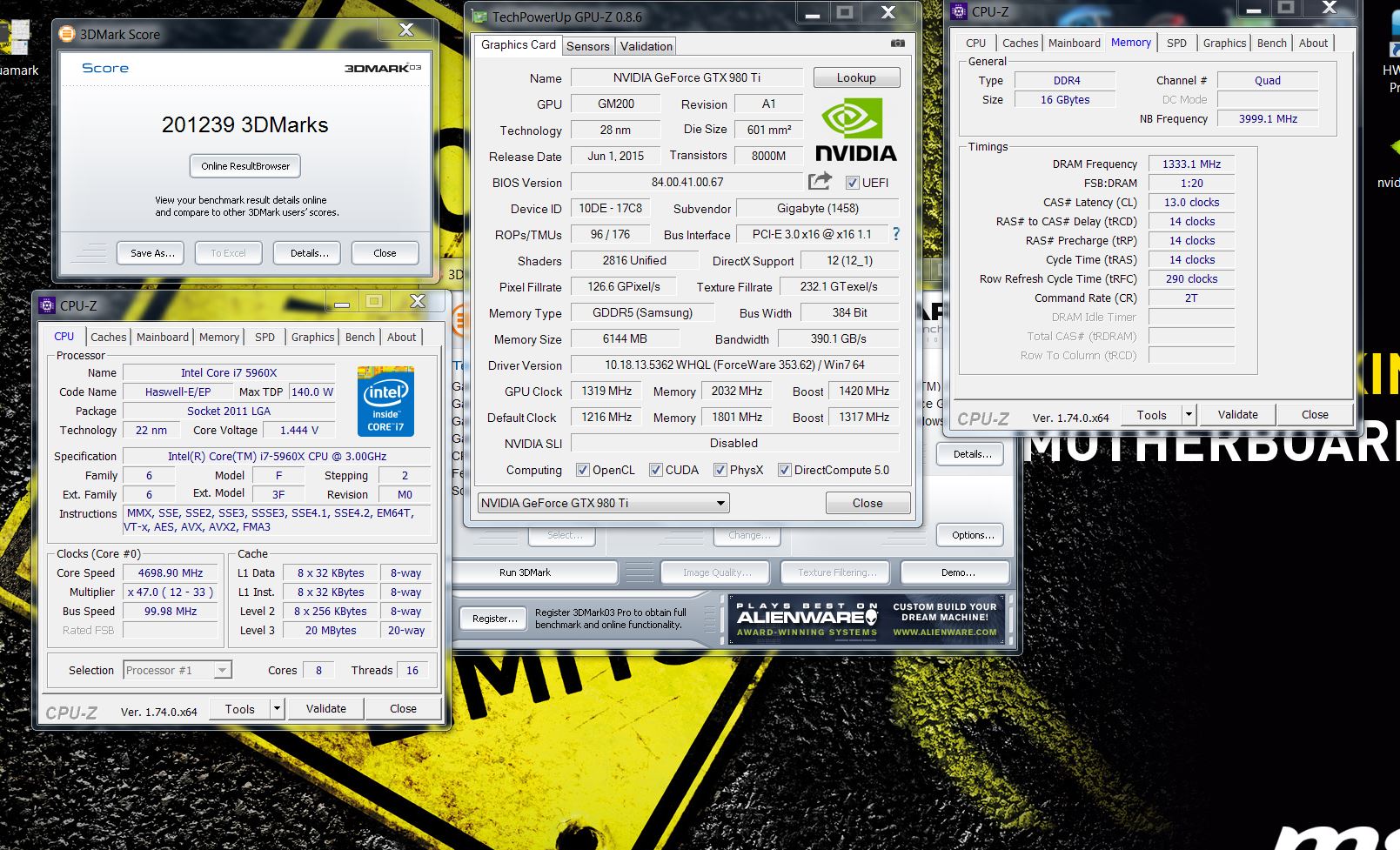Image resolution: width=1400 pixels, height=850 pixels.
Task: Click the CPU-Z memory window title icon
Action: (959, 11)
